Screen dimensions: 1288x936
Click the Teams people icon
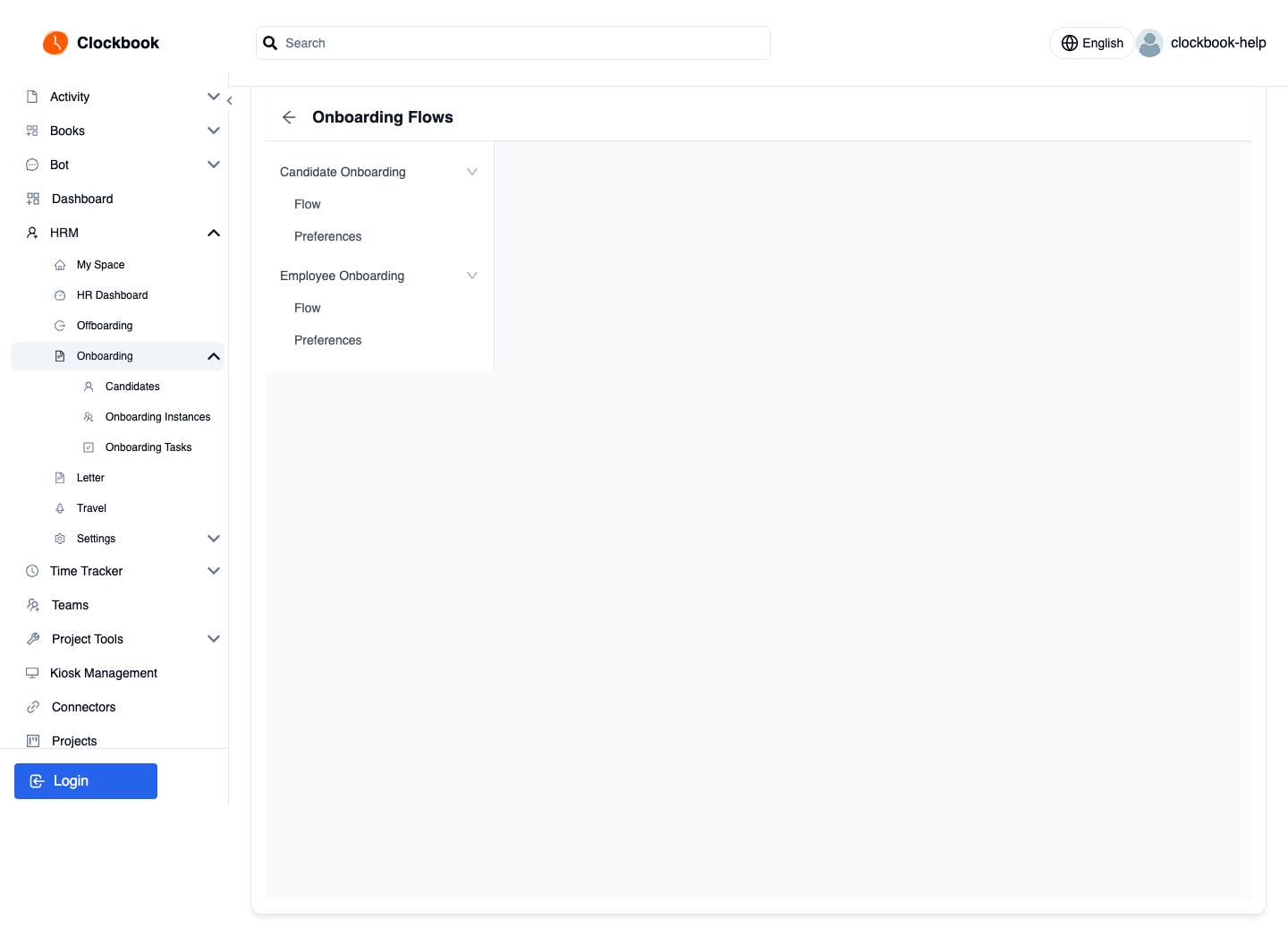coord(33,605)
